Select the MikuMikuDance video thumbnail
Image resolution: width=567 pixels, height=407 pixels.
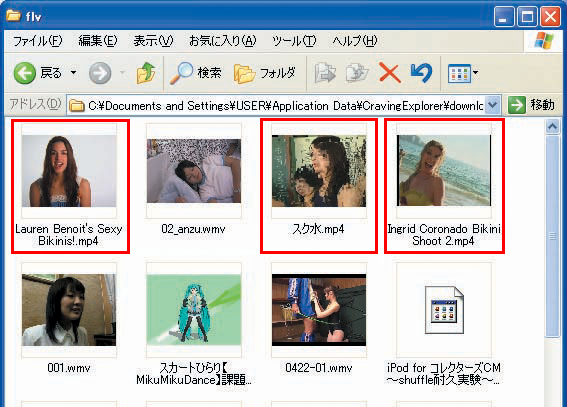click(194, 310)
